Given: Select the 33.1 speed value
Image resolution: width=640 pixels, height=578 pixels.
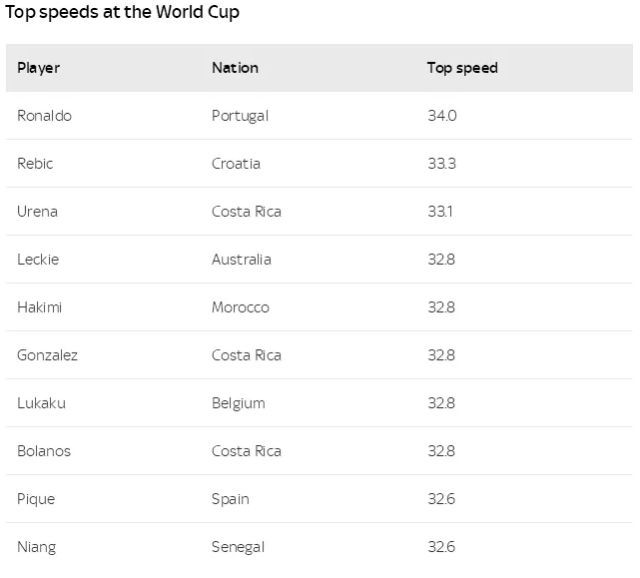Looking at the screenshot, I should pyautogui.click(x=441, y=212).
